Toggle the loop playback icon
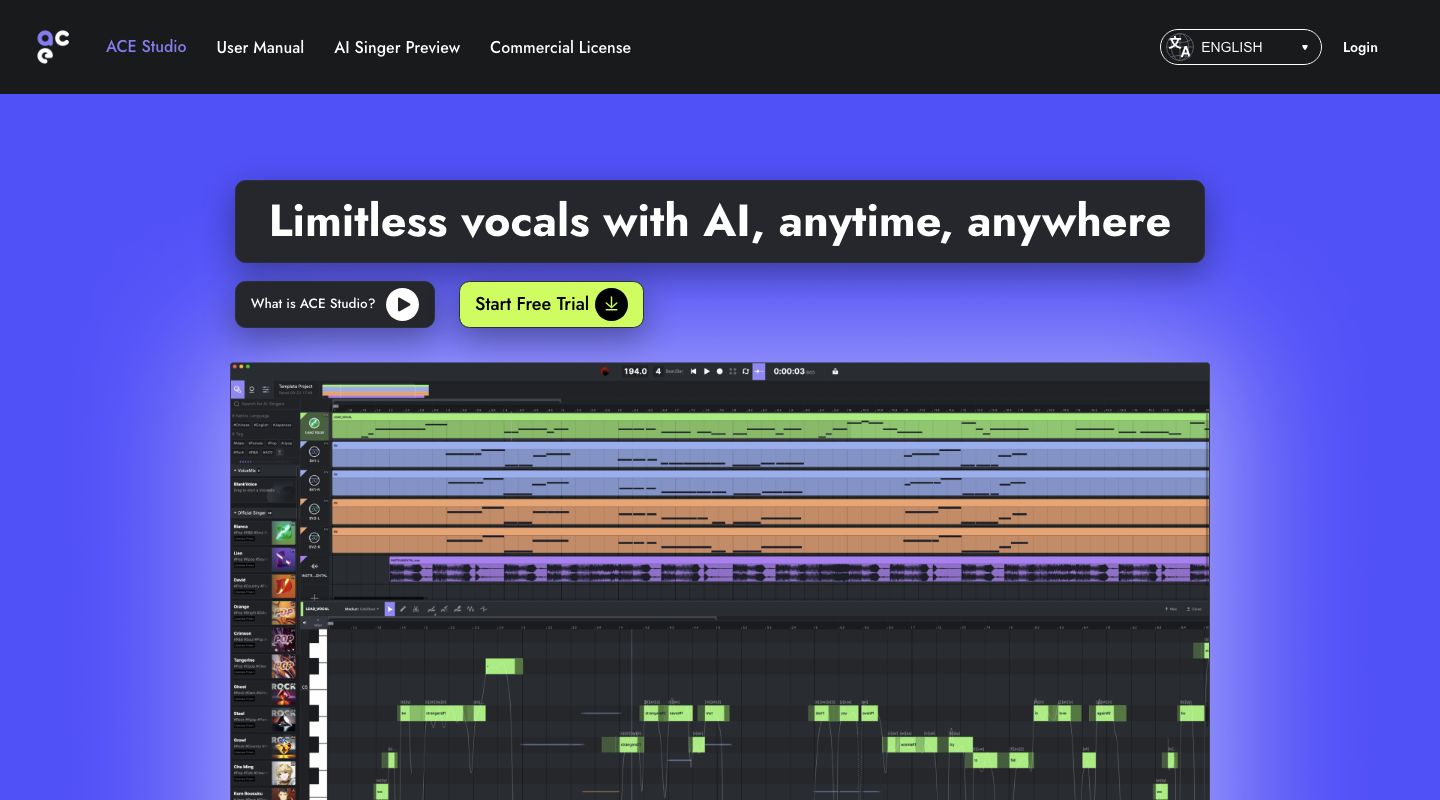 click(745, 371)
